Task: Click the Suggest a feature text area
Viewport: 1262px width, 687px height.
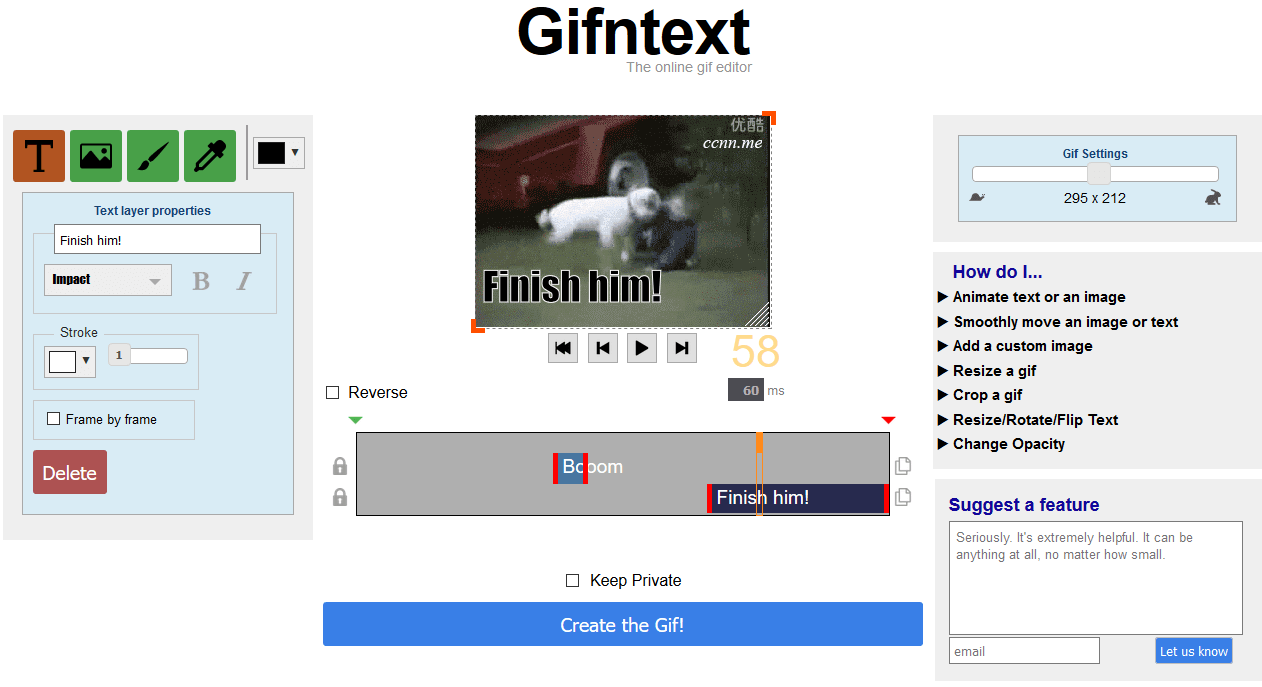Action: coord(1095,577)
